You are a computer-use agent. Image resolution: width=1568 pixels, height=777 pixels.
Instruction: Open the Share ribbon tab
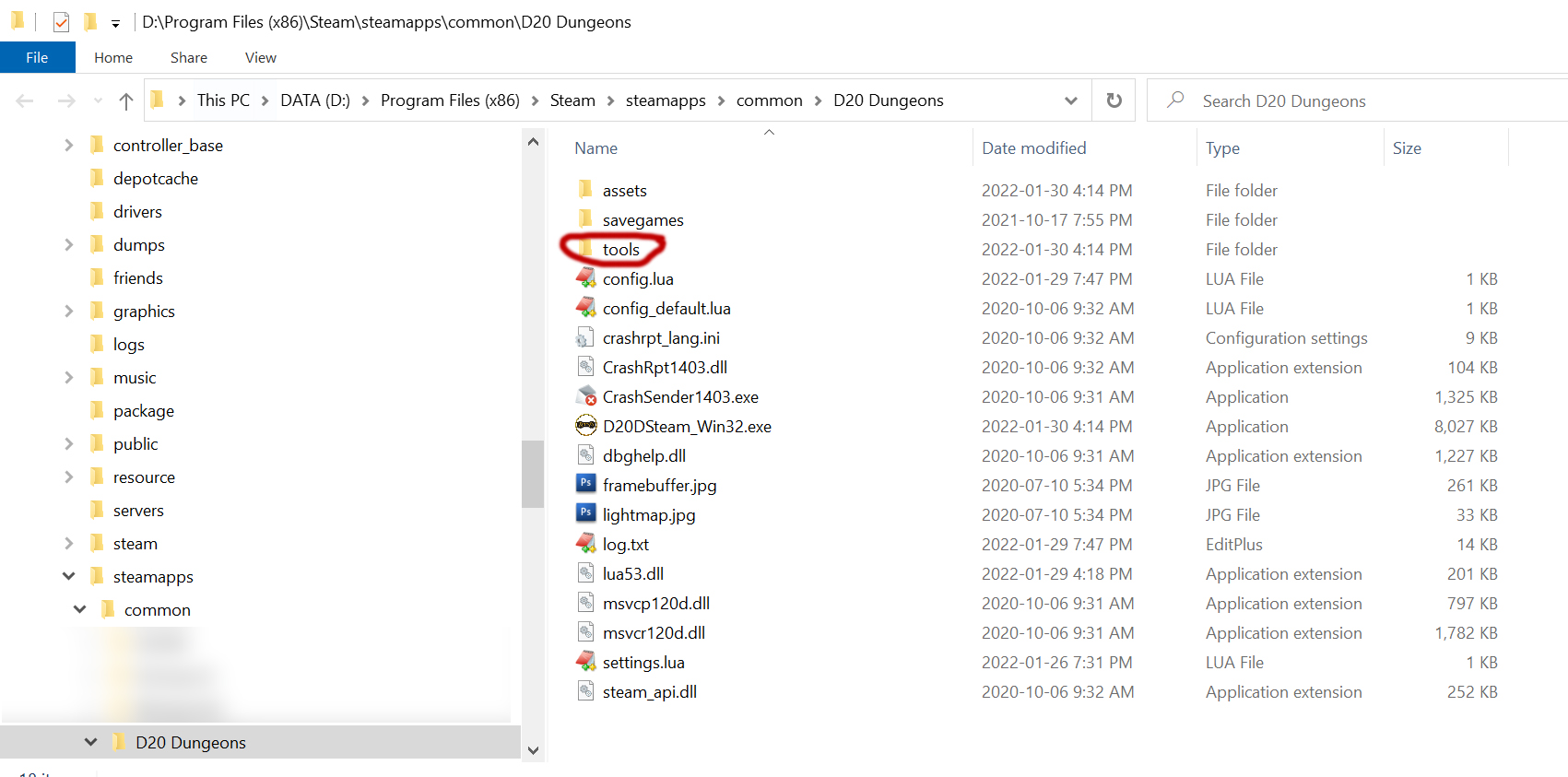point(189,57)
